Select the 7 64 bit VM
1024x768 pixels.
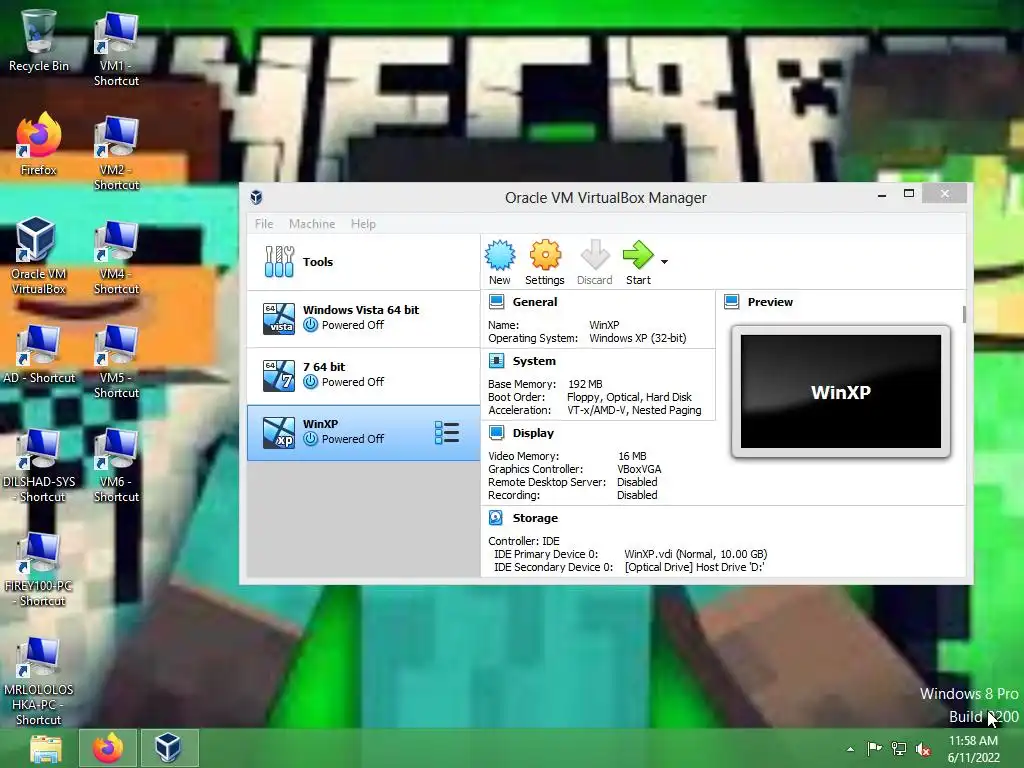pos(363,376)
